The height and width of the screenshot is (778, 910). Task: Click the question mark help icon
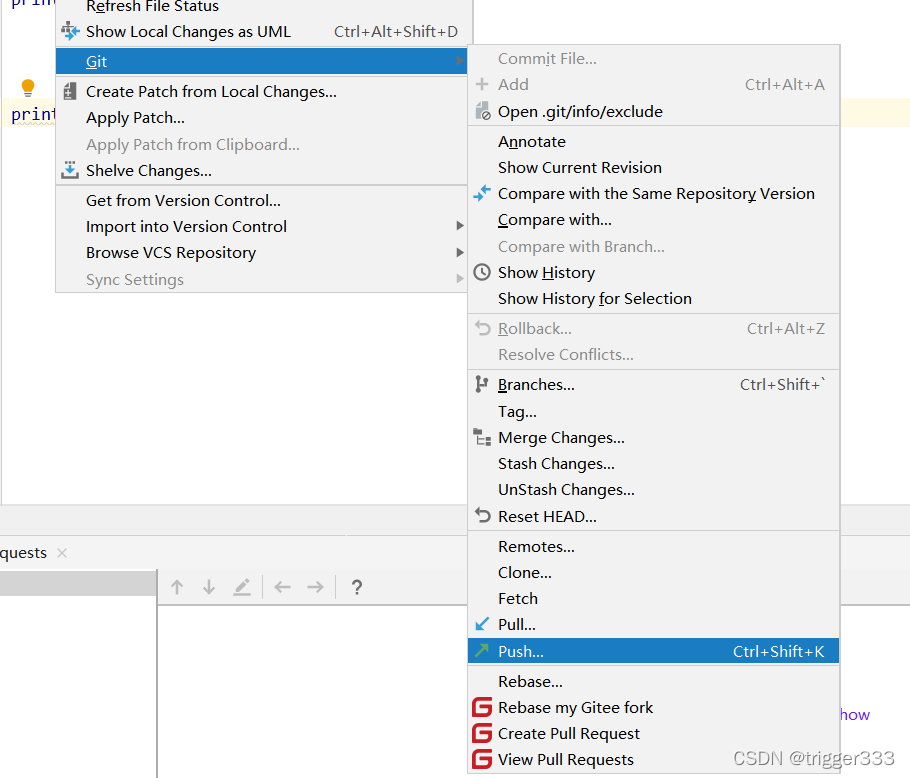point(357,588)
